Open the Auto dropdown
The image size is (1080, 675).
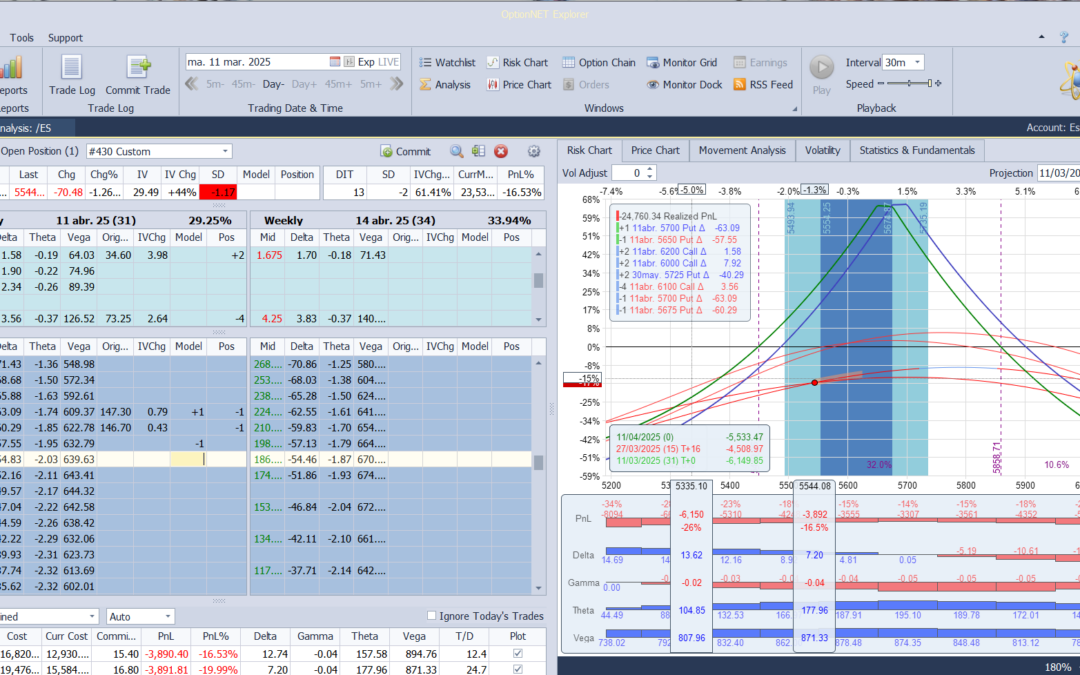pos(167,616)
